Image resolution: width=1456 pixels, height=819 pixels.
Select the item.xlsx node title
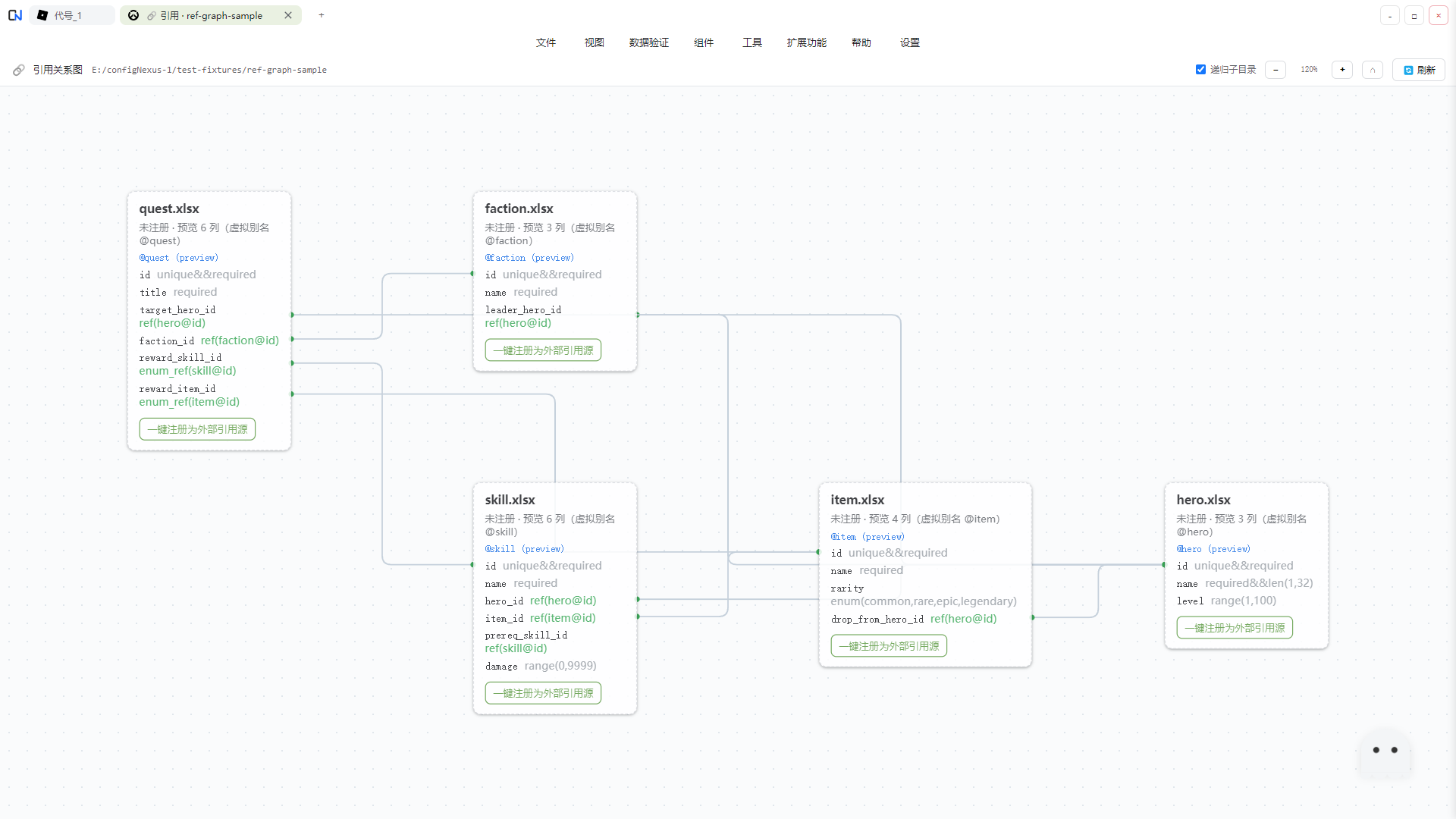point(858,500)
